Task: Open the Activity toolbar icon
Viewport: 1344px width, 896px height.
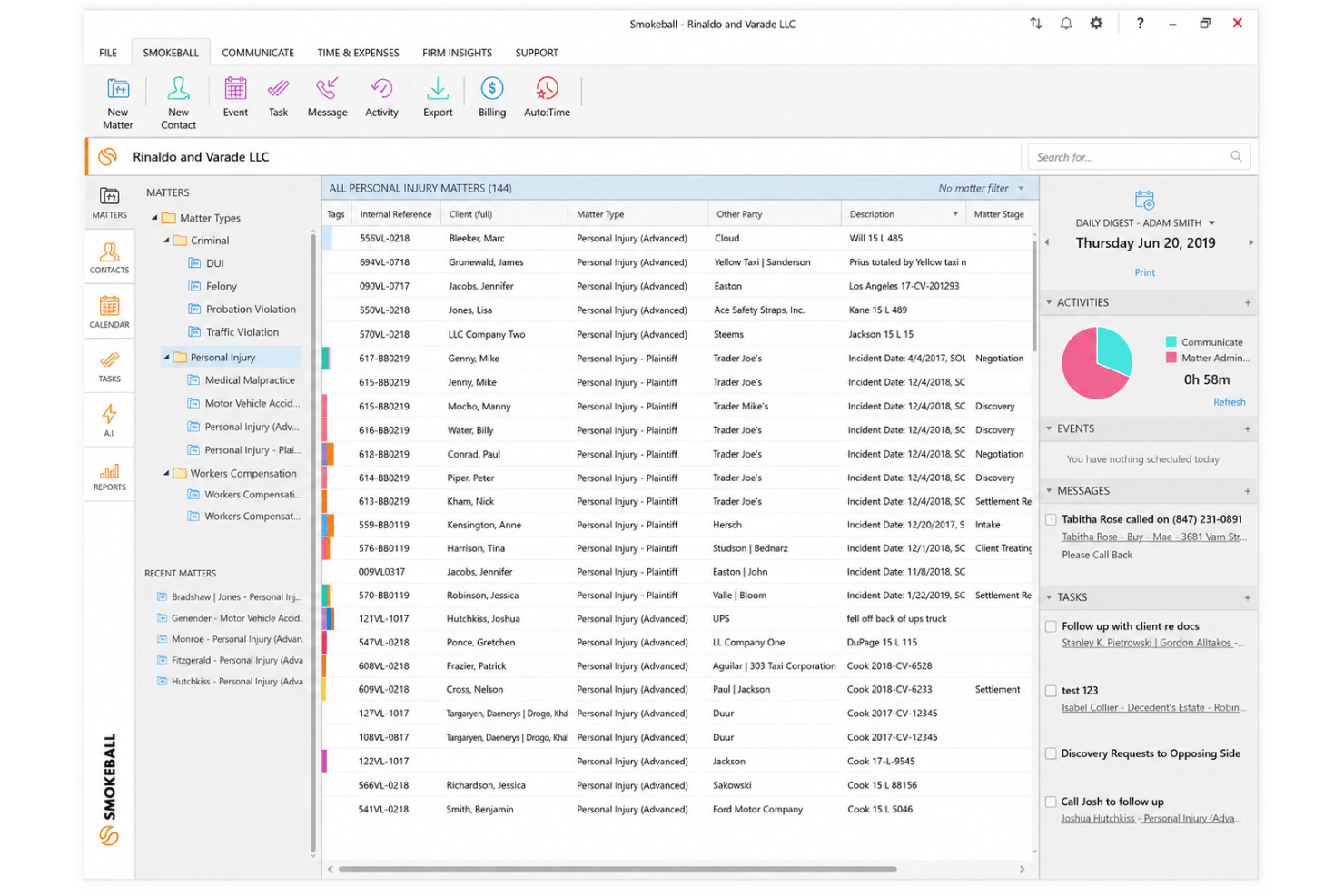Action: [381, 97]
